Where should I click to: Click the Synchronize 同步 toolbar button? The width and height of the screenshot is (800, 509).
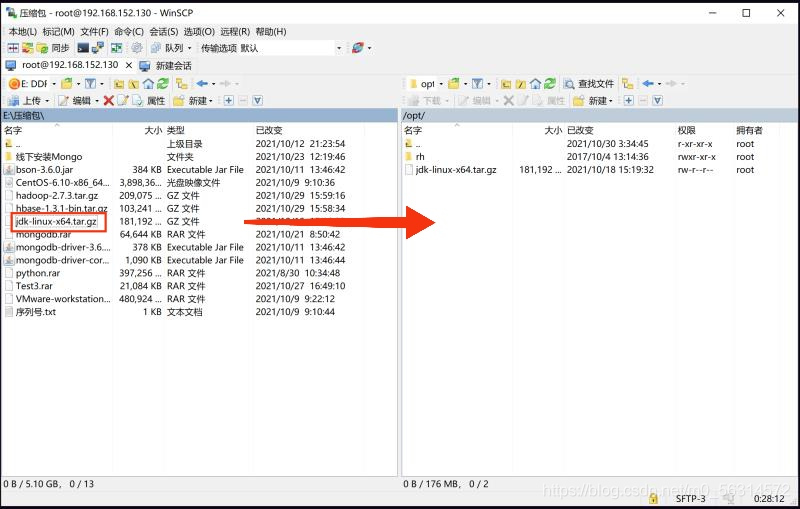53,48
